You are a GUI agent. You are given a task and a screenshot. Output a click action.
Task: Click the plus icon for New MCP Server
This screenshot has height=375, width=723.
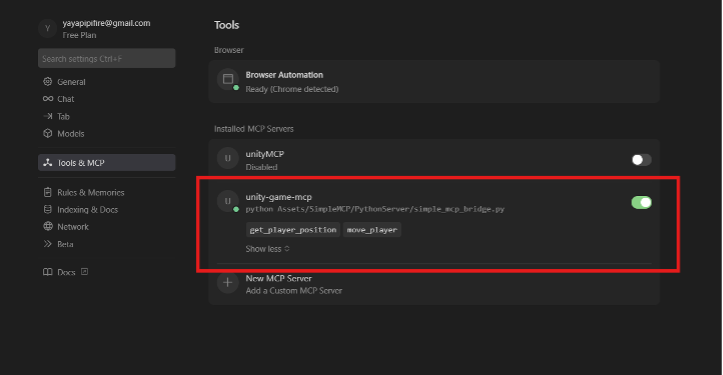pyautogui.click(x=228, y=282)
